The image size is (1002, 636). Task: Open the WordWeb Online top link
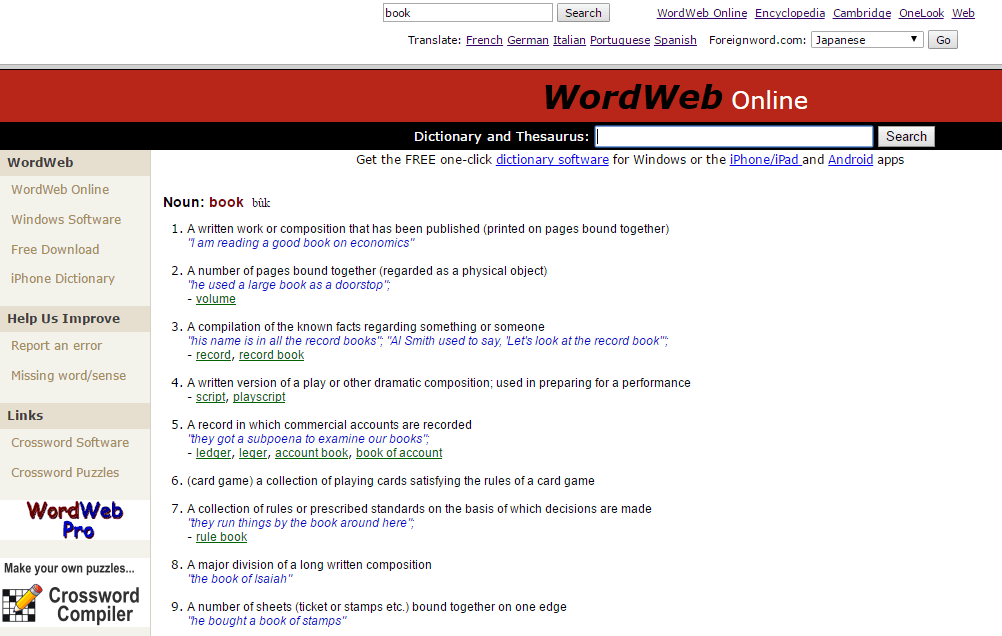(702, 13)
